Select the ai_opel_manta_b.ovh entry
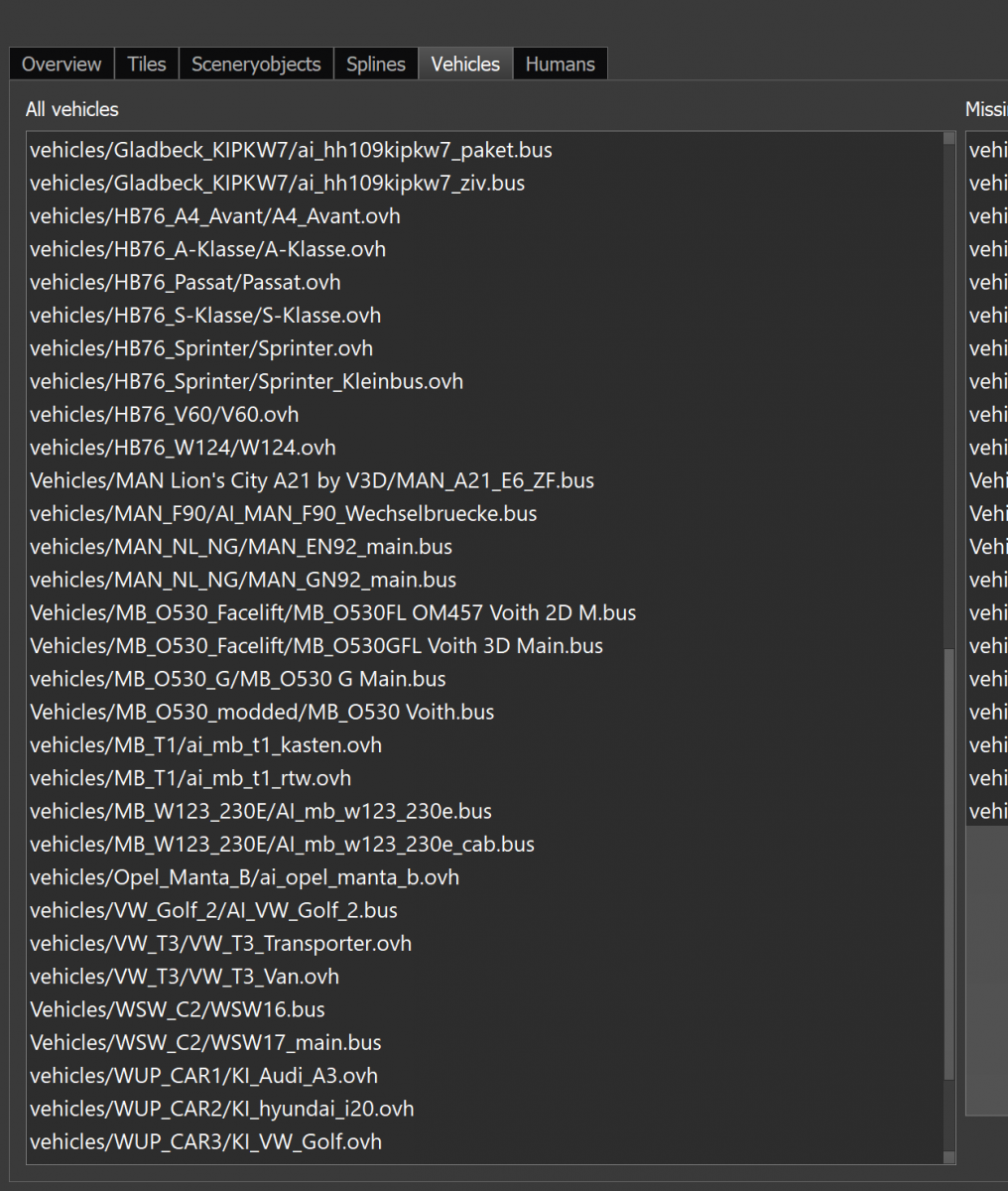This screenshot has width=1008, height=1191. pyautogui.click(x=244, y=877)
